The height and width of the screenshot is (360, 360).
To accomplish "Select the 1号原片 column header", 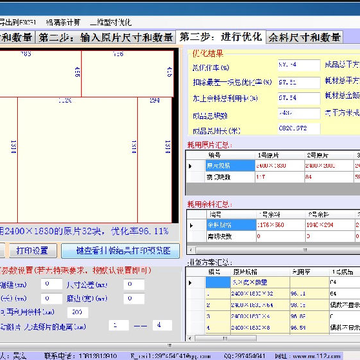I will (x=280, y=155).
